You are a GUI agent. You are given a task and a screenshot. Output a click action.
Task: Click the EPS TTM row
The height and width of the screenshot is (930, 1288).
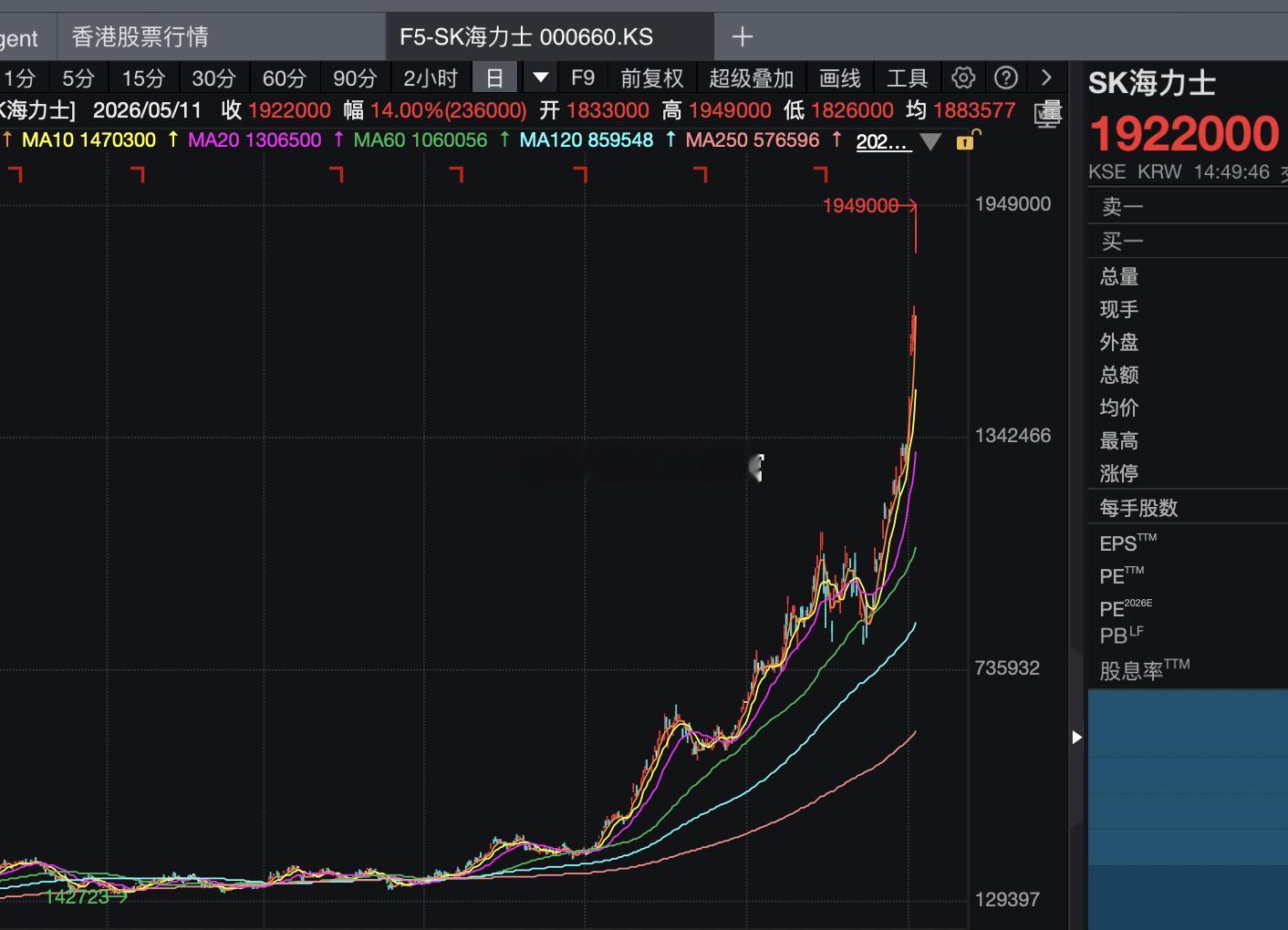pos(1188,543)
